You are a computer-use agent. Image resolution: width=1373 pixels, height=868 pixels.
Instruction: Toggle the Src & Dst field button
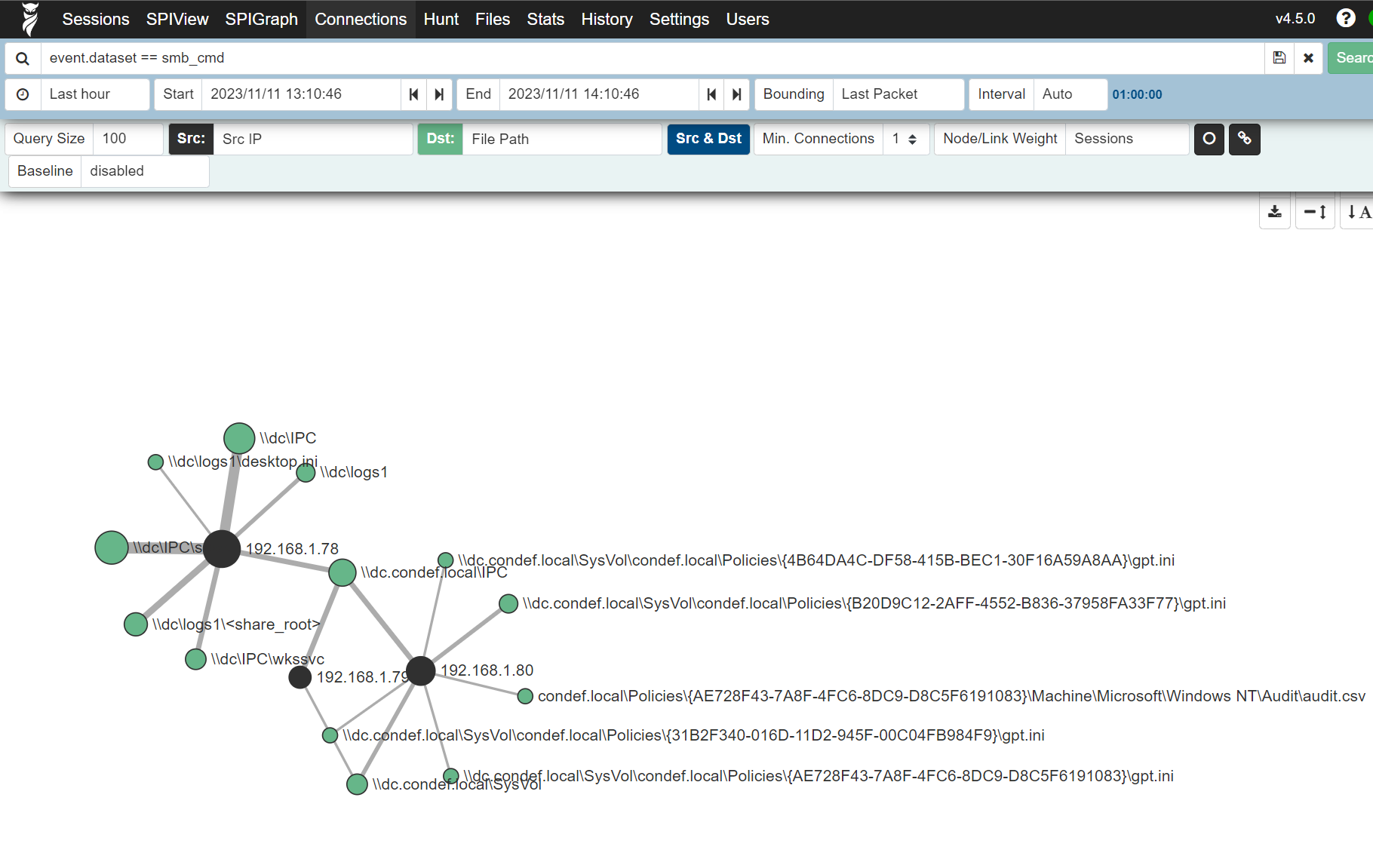coord(708,139)
